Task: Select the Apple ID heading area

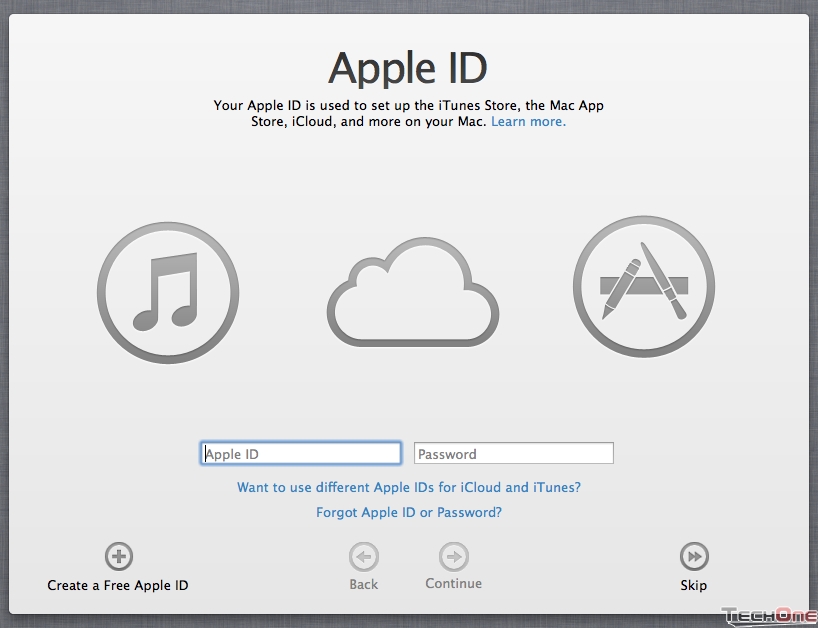Action: [407, 67]
